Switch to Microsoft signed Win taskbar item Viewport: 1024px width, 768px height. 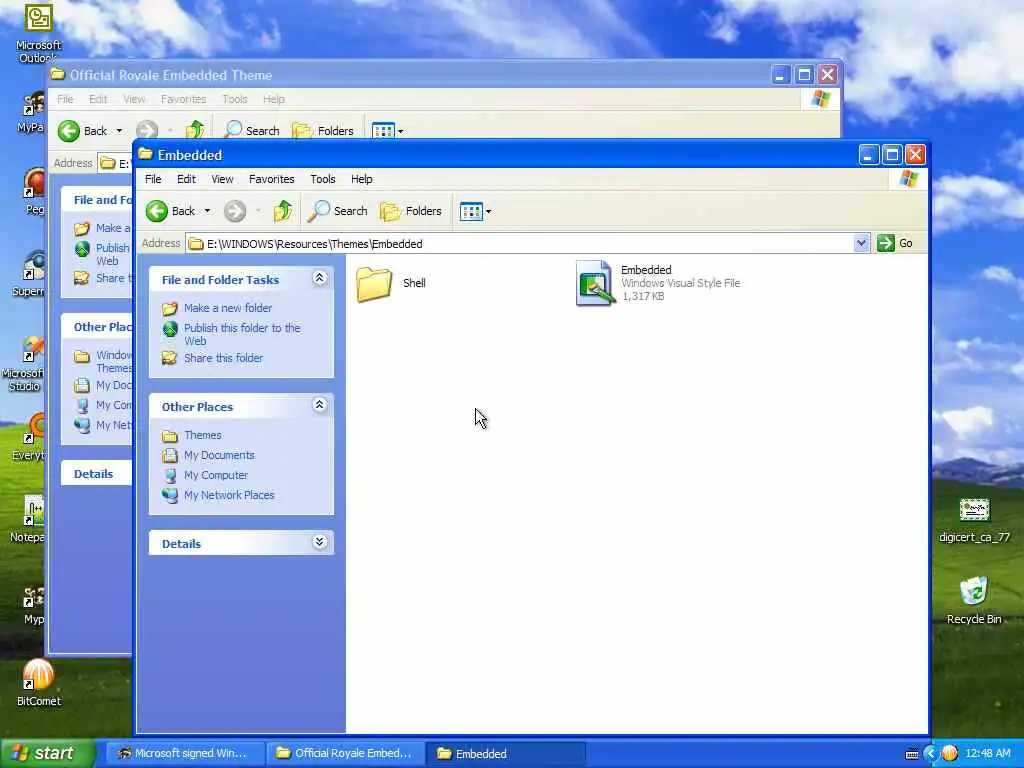(x=184, y=754)
